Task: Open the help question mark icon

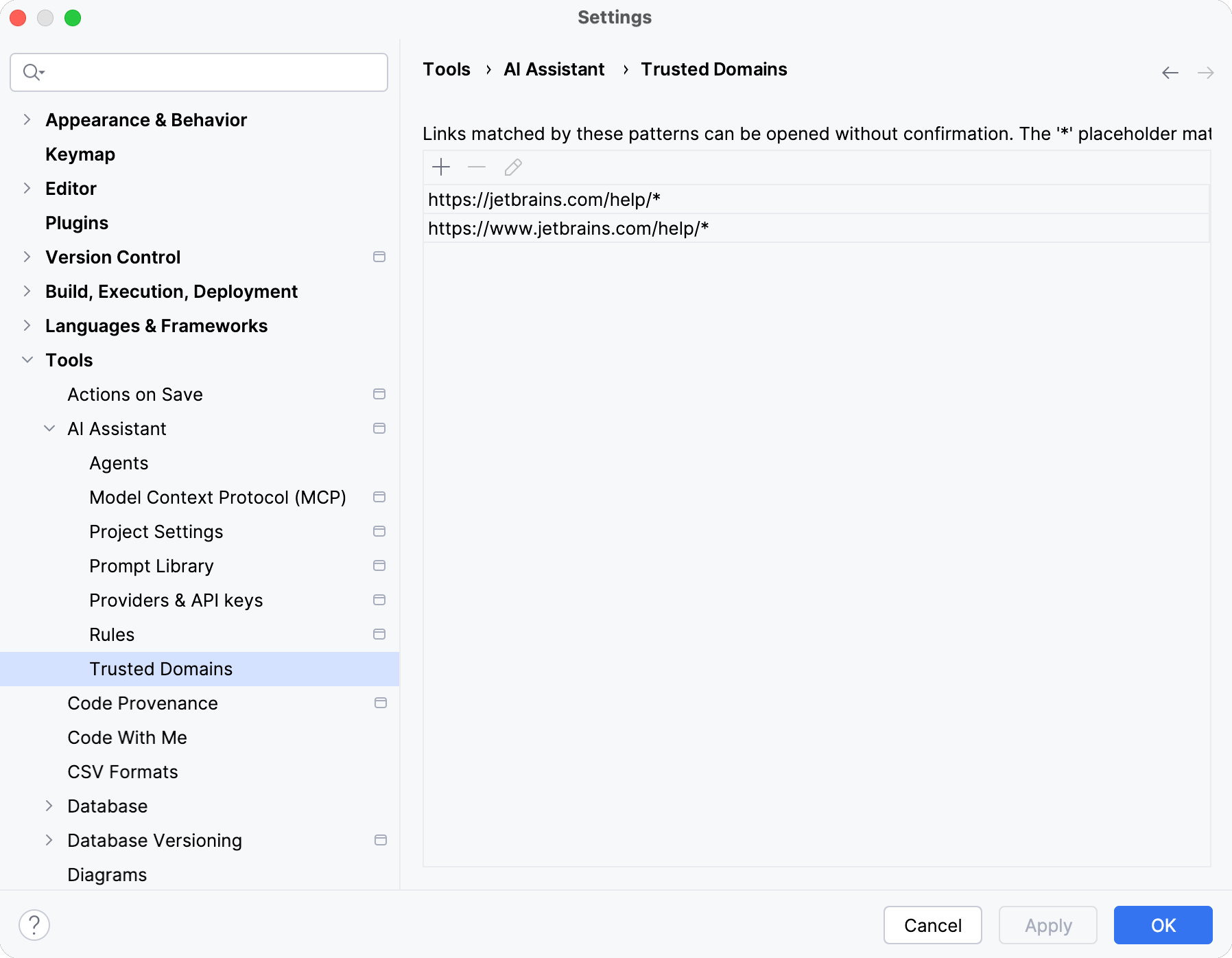Action: [36, 924]
